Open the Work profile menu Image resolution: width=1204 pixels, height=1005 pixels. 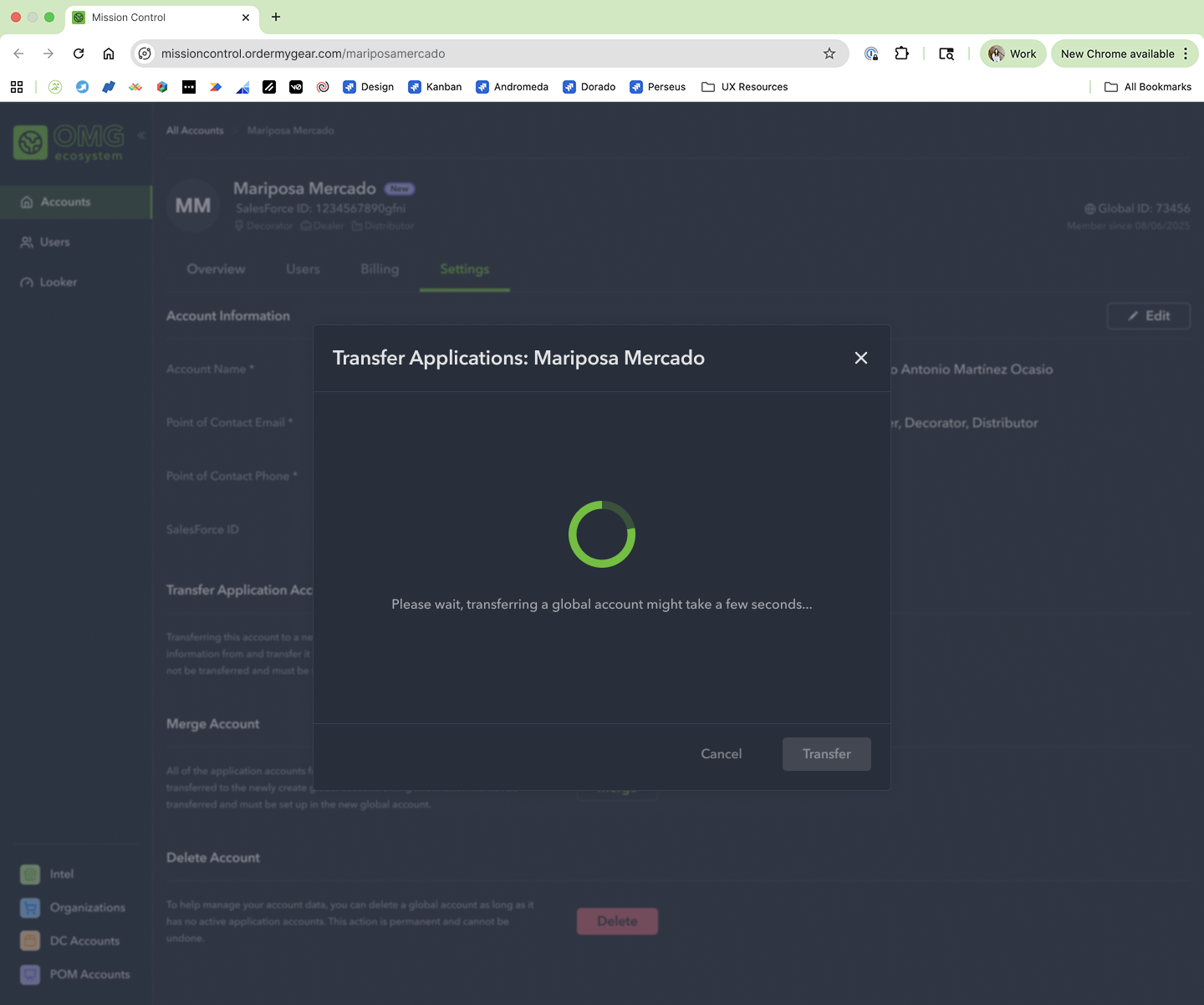pyautogui.click(x=1013, y=53)
